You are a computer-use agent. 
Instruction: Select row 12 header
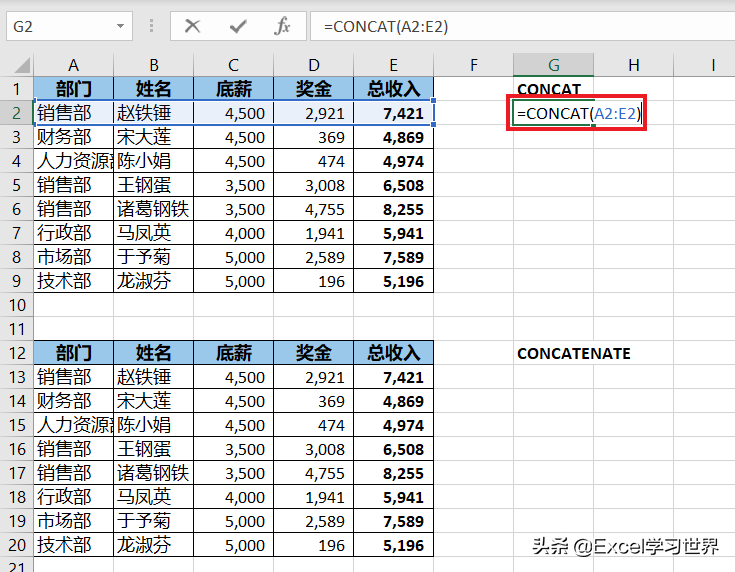16,353
